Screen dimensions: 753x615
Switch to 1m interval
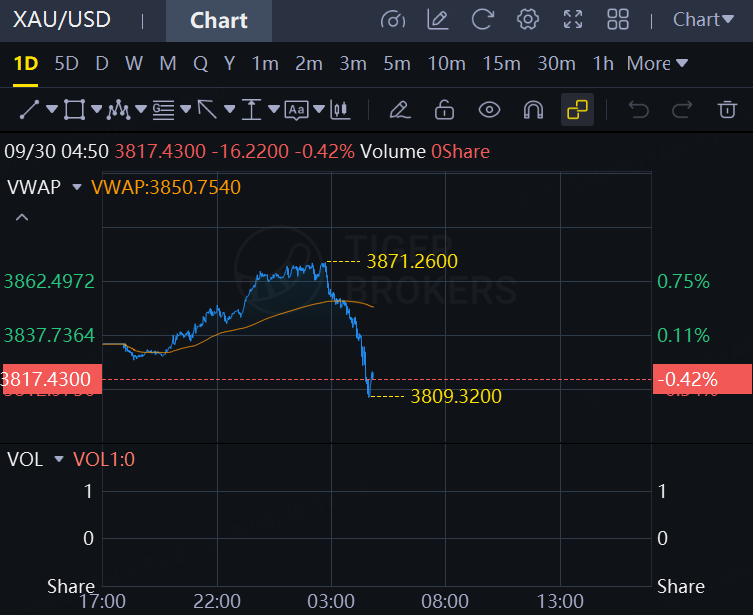click(265, 63)
